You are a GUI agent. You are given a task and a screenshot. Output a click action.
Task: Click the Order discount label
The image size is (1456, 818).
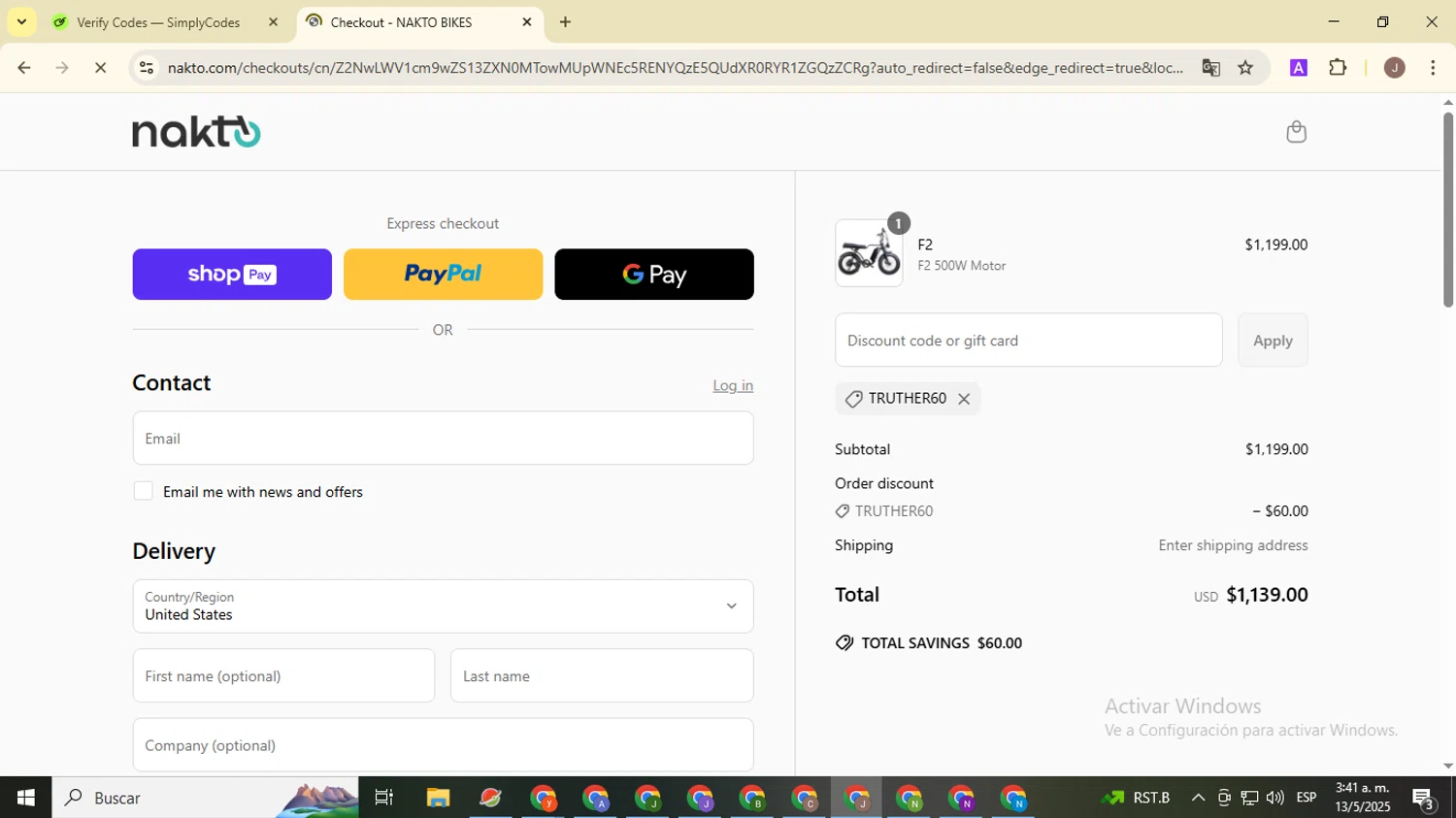pyautogui.click(x=884, y=483)
